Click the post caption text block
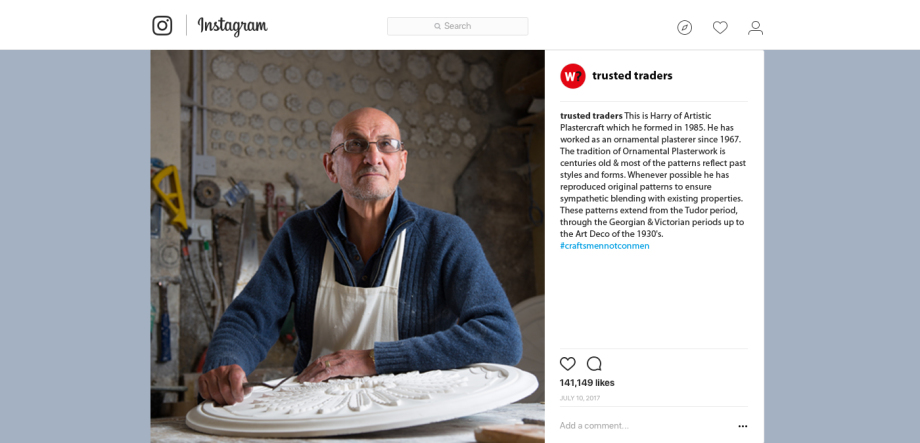 tap(653, 181)
